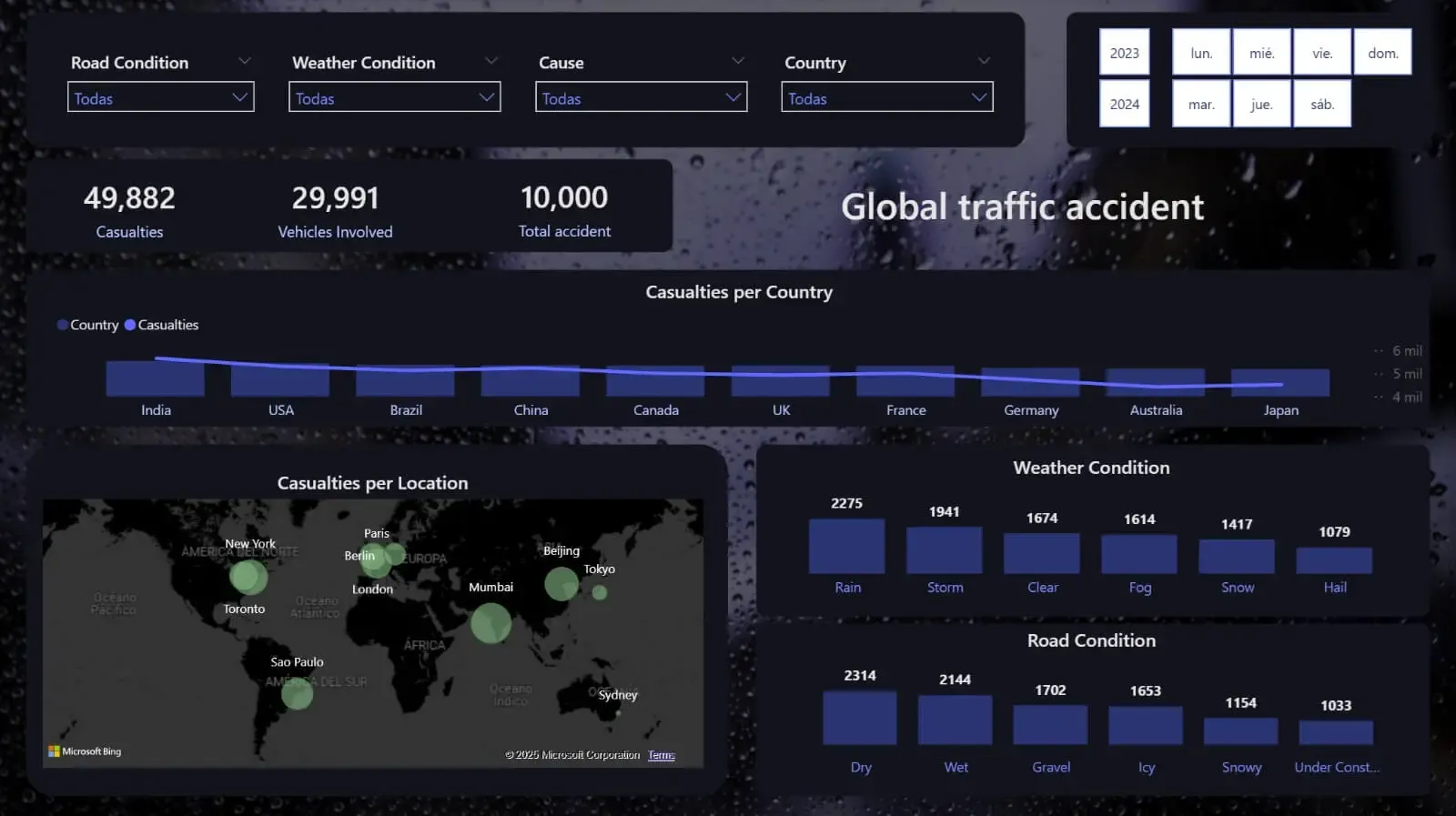Viewport: 1456px width, 816px height.
Task: Collapse the Country slicer header chevron
Action: point(984,61)
